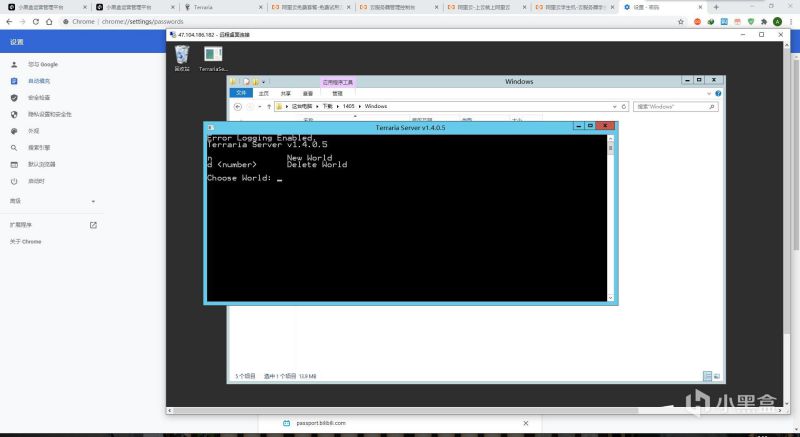Add a new Chrome tab with plus button
Screen dimensions: 800x437
tap(716, 7)
